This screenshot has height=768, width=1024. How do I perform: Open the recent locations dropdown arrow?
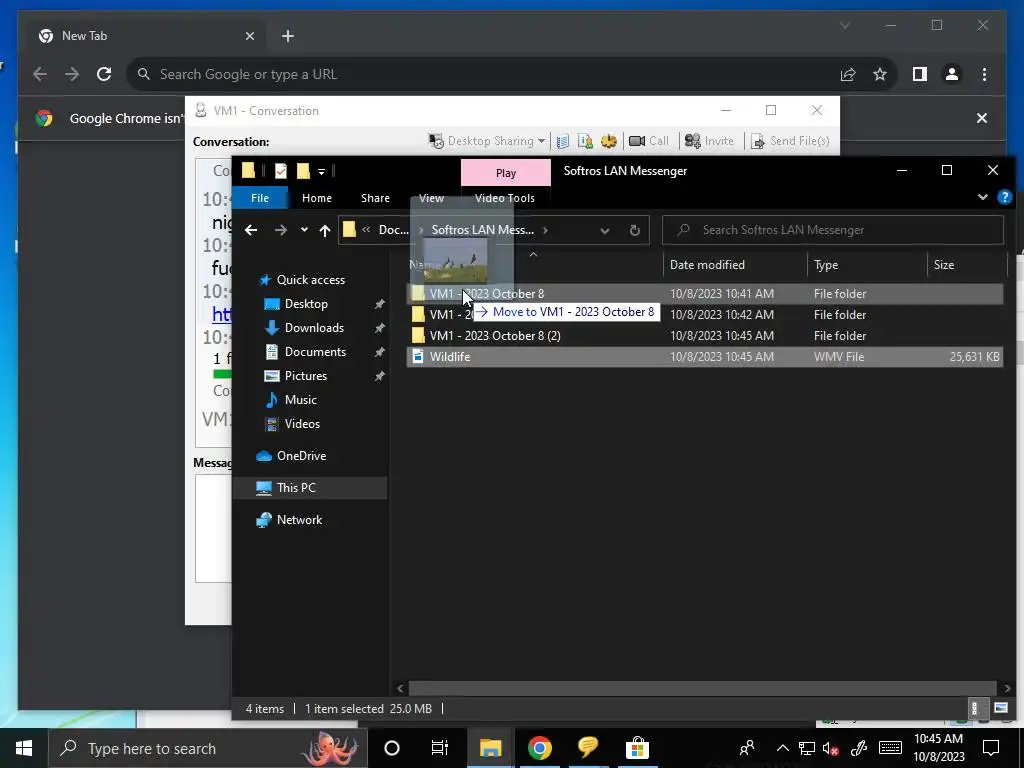pos(304,230)
